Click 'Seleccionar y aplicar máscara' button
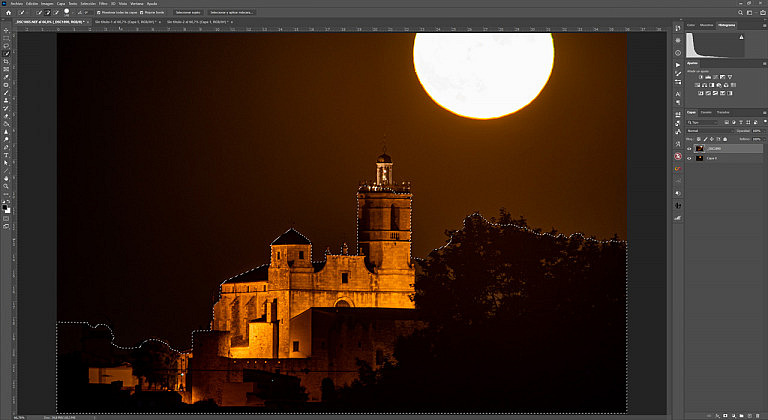Image resolution: width=768 pixels, height=420 pixels. pos(232,12)
